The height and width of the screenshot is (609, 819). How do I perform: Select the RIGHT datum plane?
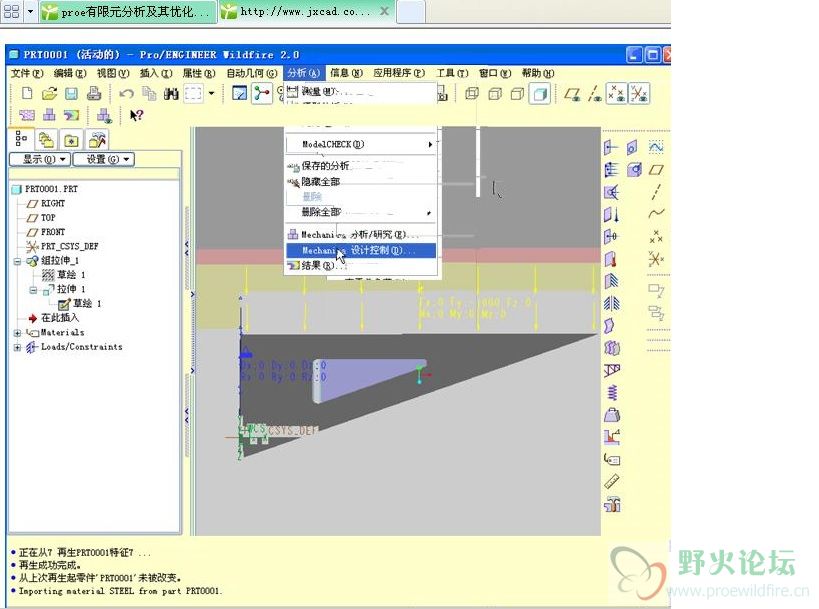(53, 203)
